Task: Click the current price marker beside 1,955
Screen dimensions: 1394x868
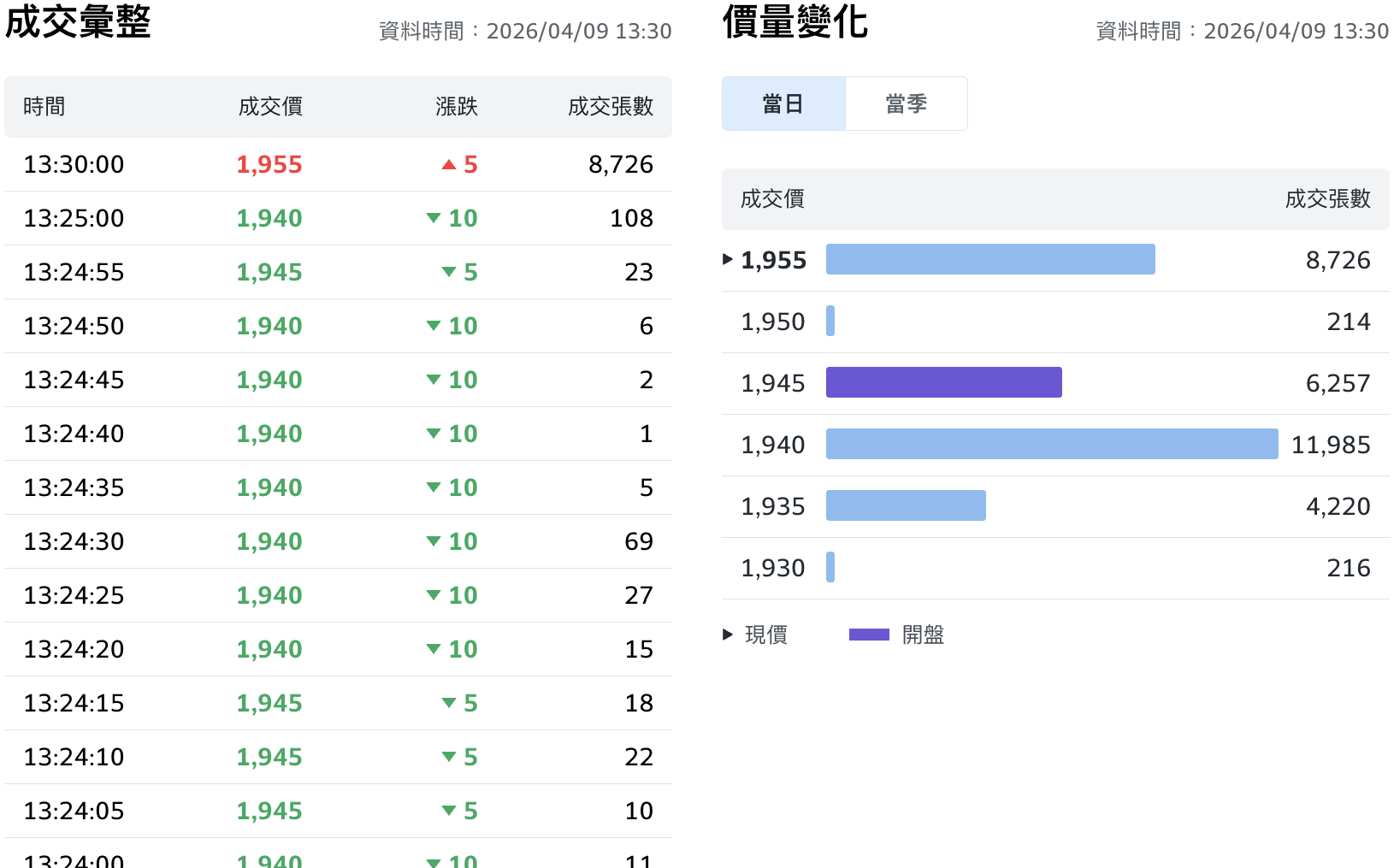Action: pyautogui.click(x=728, y=259)
